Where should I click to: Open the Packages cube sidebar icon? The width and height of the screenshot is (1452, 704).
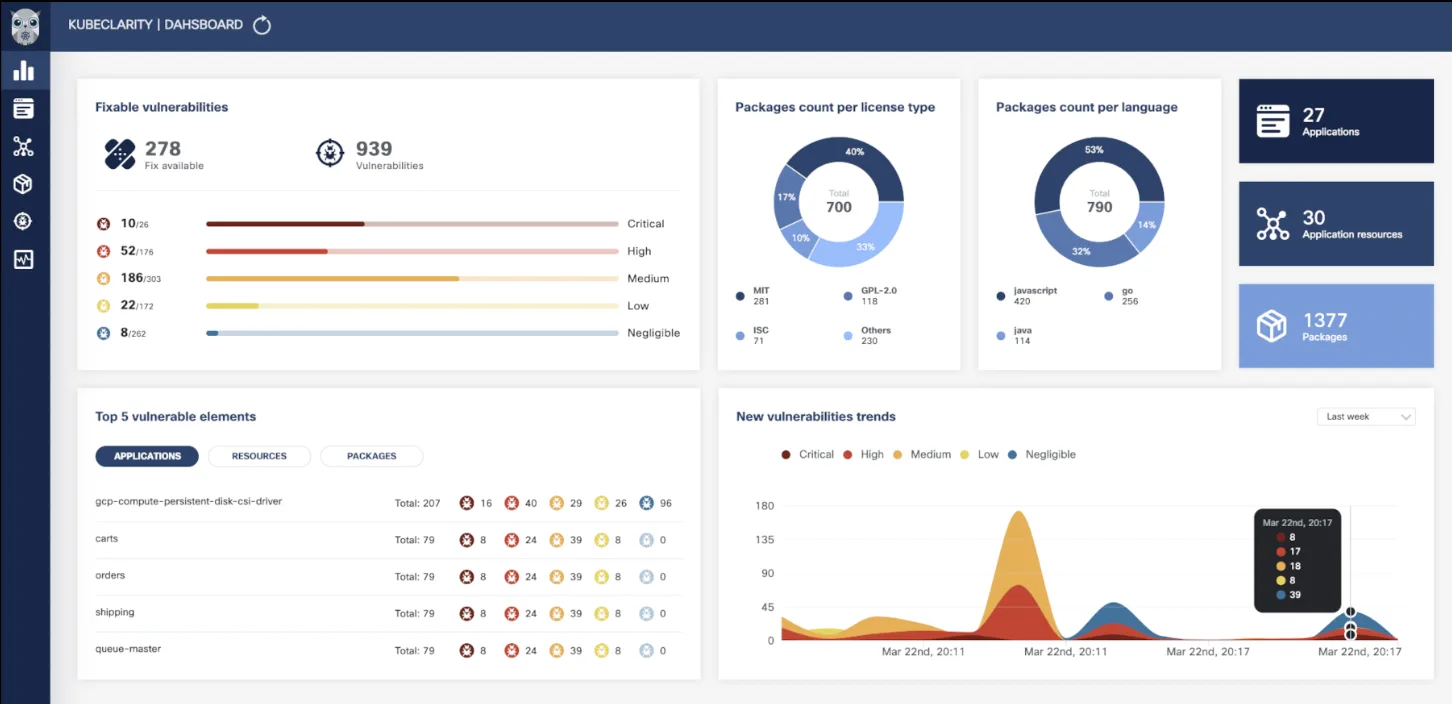[x=23, y=184]
